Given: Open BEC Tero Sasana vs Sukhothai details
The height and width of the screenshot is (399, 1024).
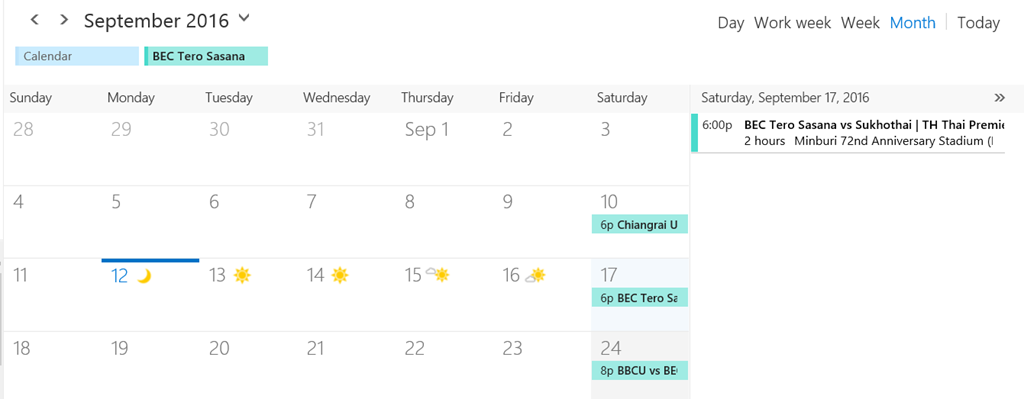Looking at the screenshot, I should pos(848,133).
